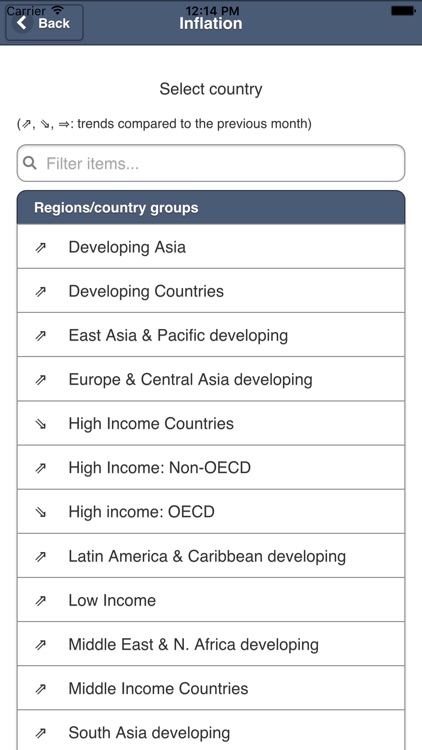The width and height of the screenshot is (422, 750).
Task: Focus the Filter items search field
Action: (x=211, y=163)
